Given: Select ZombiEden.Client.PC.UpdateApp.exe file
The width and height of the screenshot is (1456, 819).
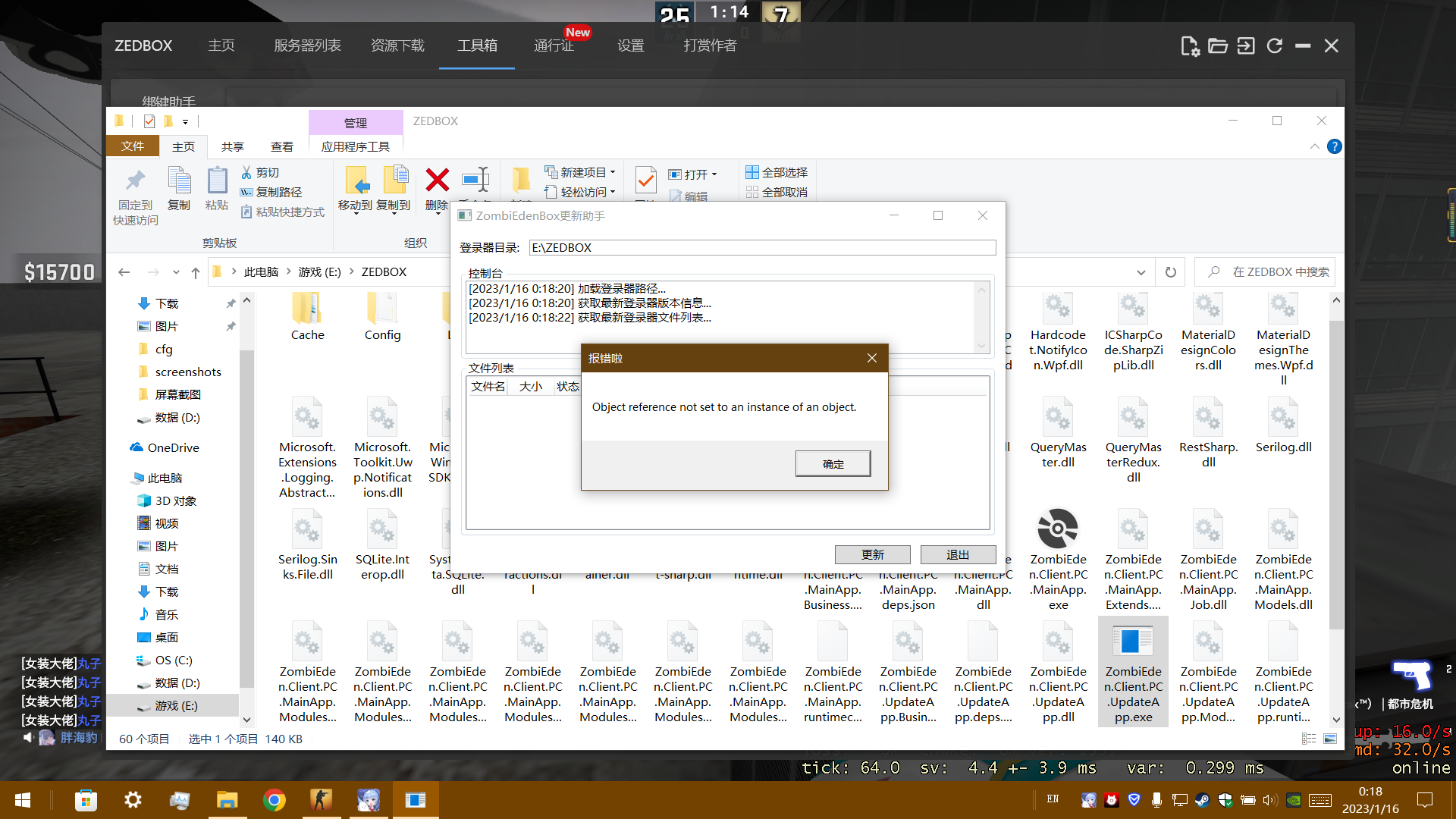Looking at the screenshot, I should click(1133, 672).
